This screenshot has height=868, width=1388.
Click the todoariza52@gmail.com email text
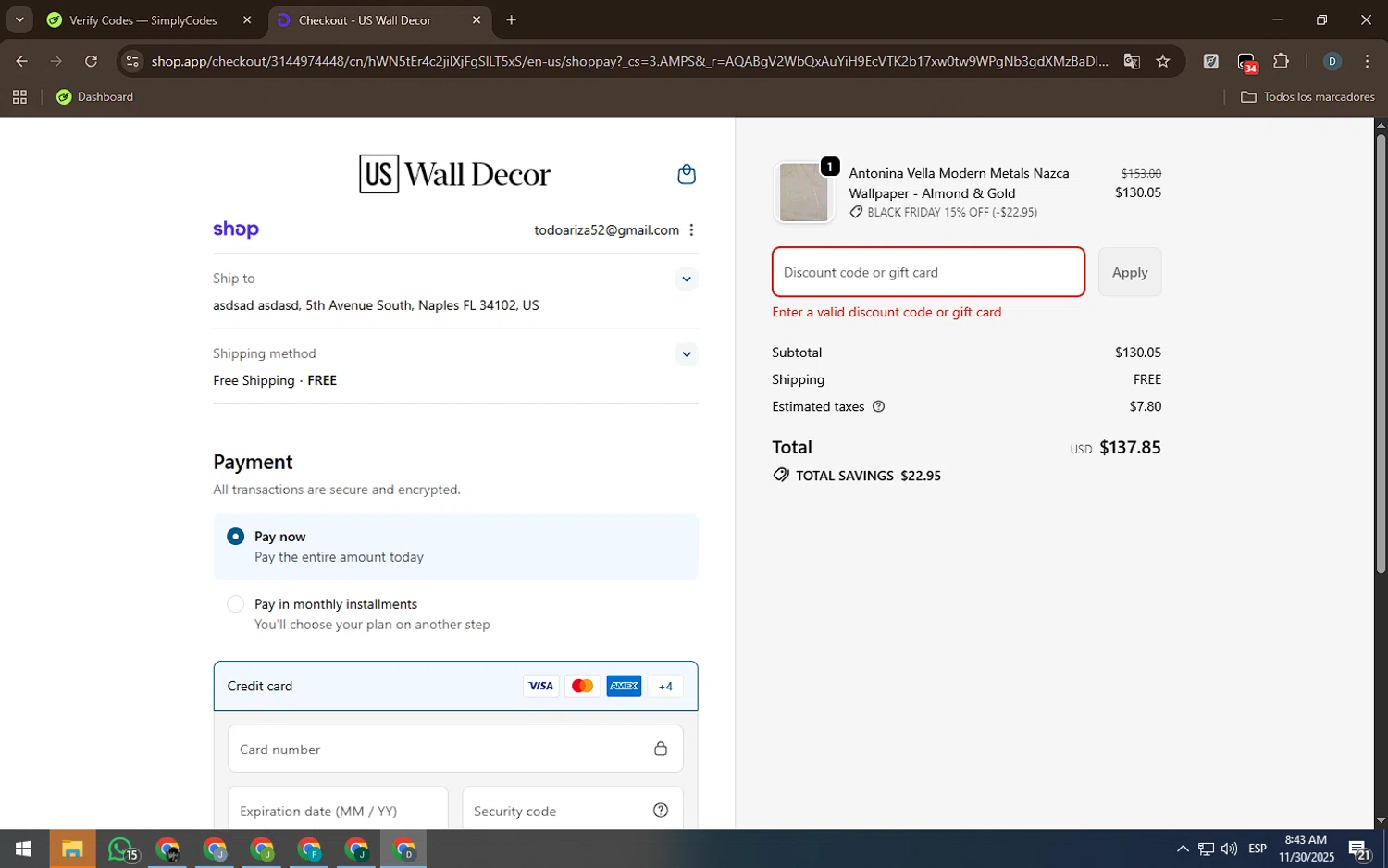606,230
